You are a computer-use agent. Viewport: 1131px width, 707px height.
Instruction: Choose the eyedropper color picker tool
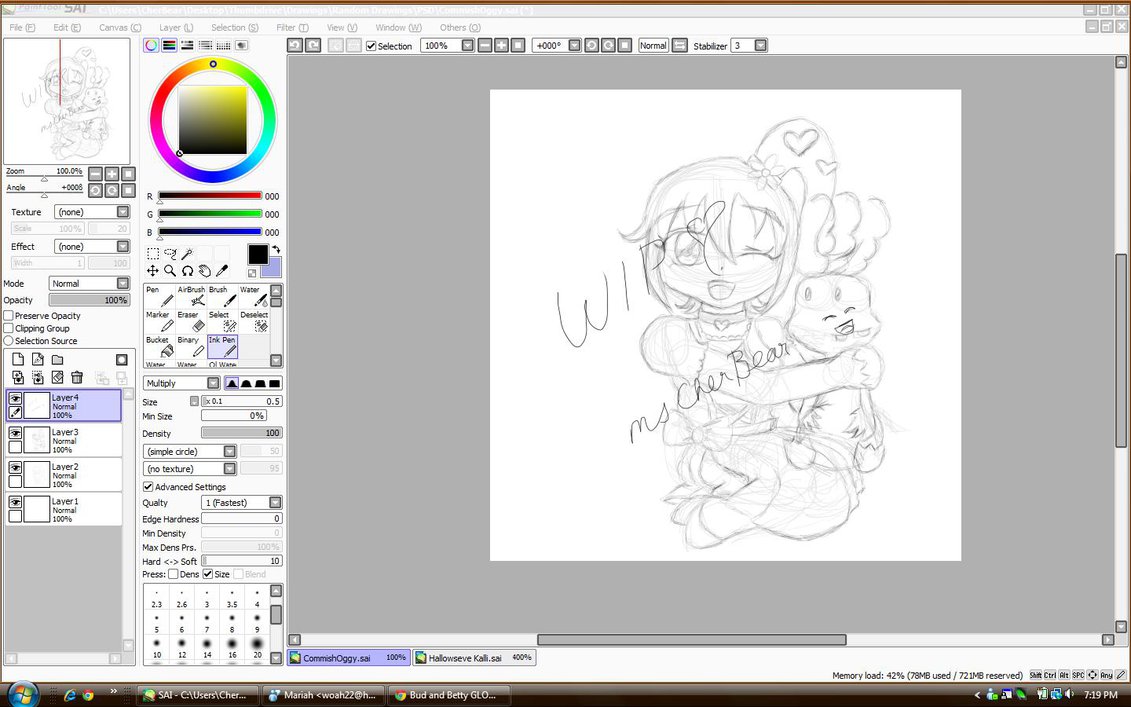point(222,271)
